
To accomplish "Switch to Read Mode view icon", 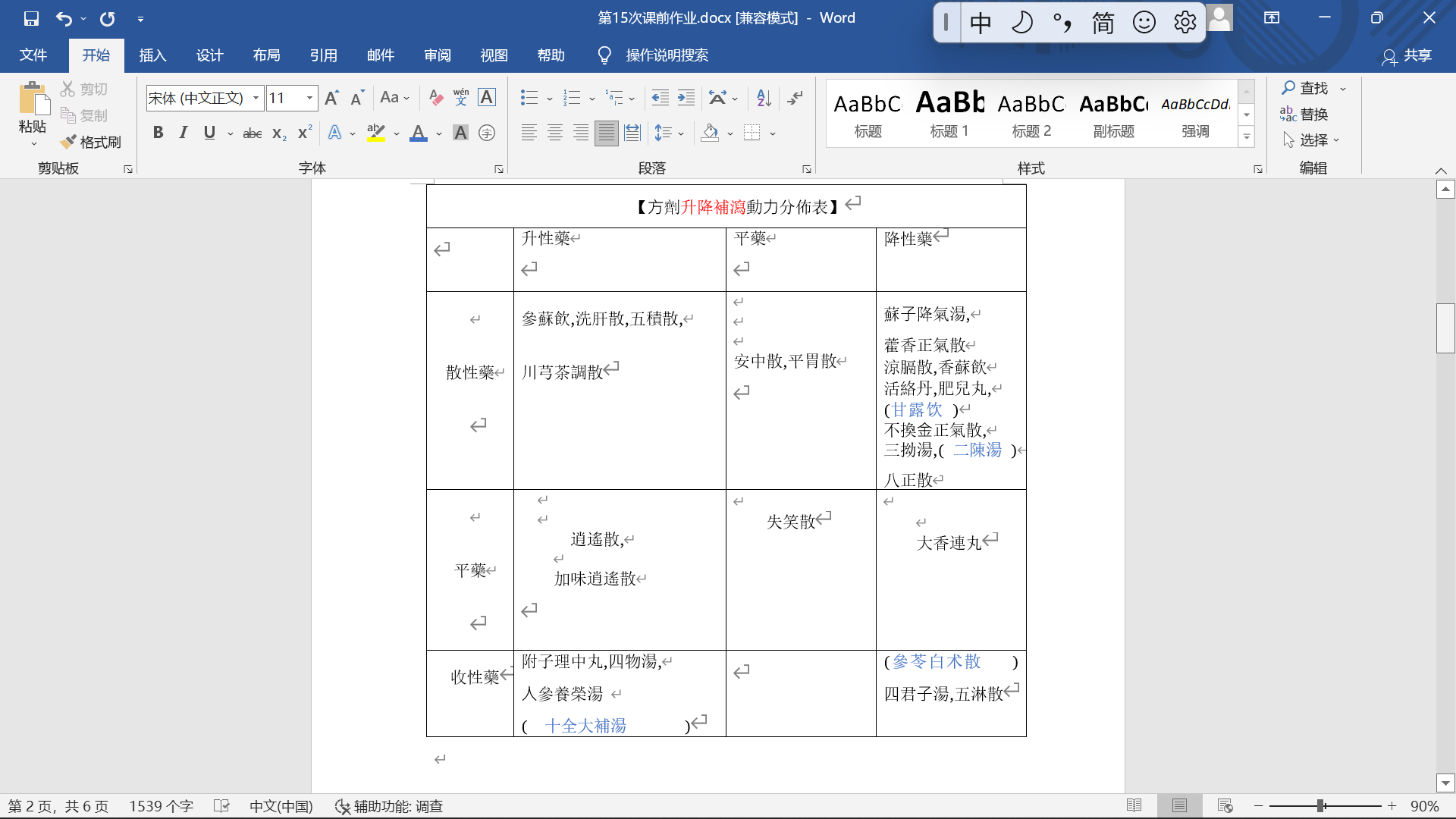I will [x=1134, y=806].
